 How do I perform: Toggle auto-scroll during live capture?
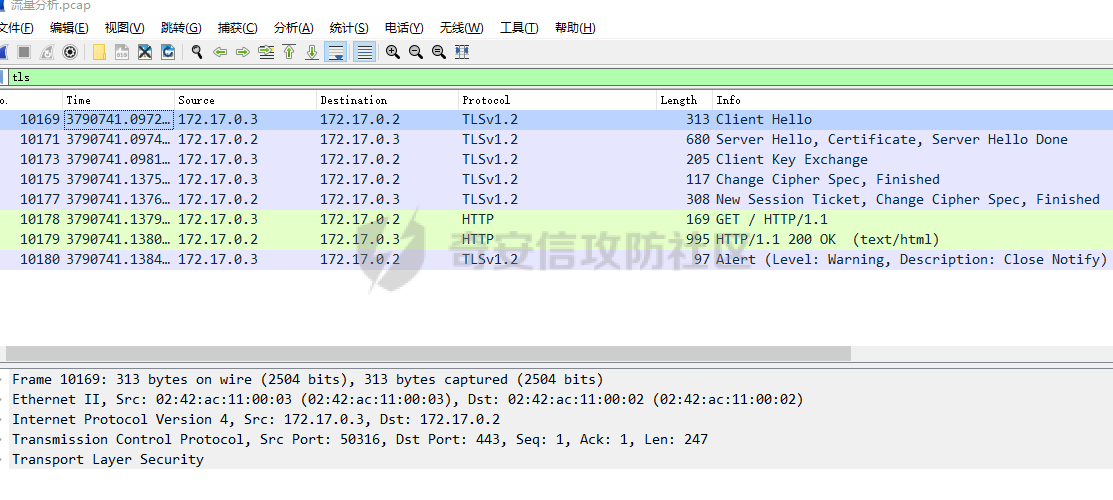pos(336,52)
